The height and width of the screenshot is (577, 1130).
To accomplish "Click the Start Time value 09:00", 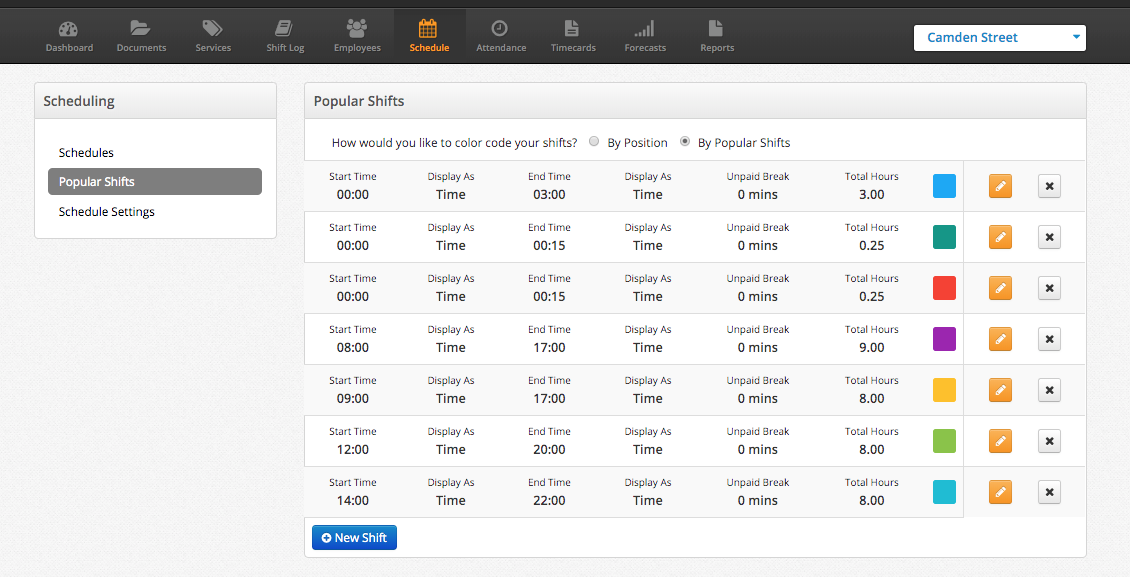I will pos(352,398).
